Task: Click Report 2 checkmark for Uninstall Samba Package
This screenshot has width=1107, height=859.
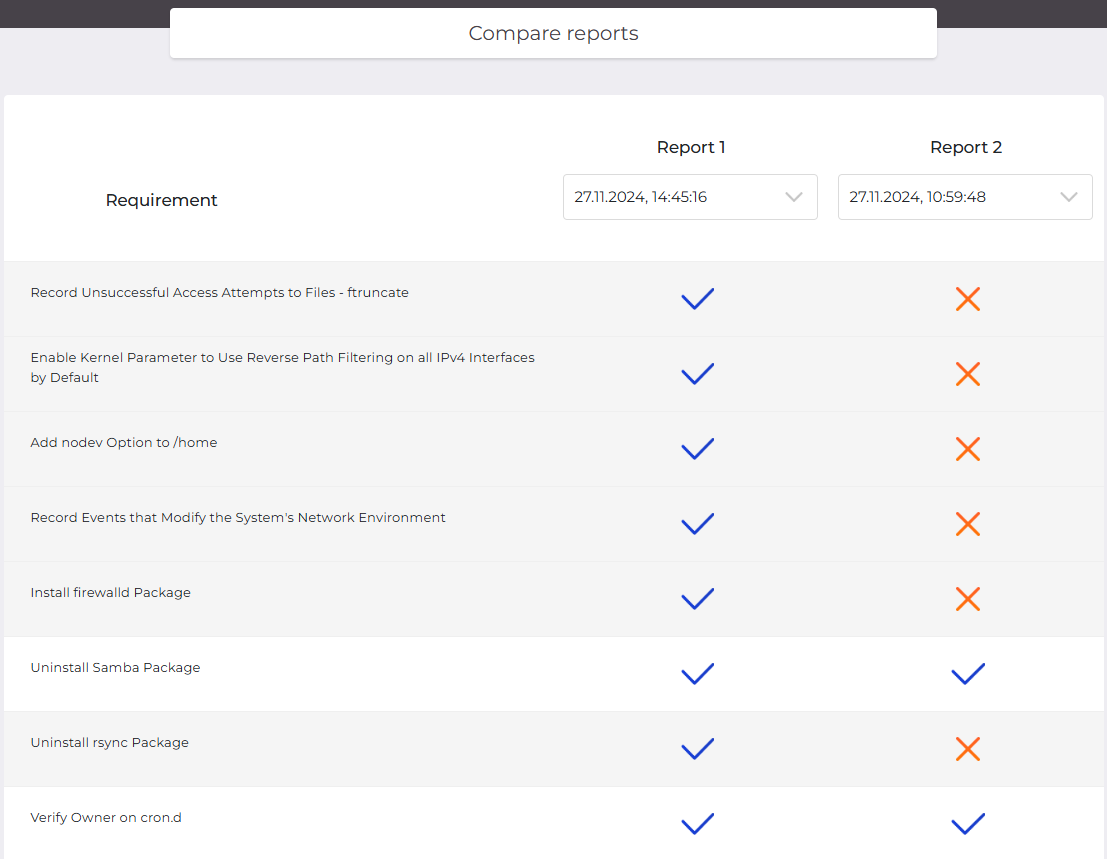Action: click(x=967, y=674)
